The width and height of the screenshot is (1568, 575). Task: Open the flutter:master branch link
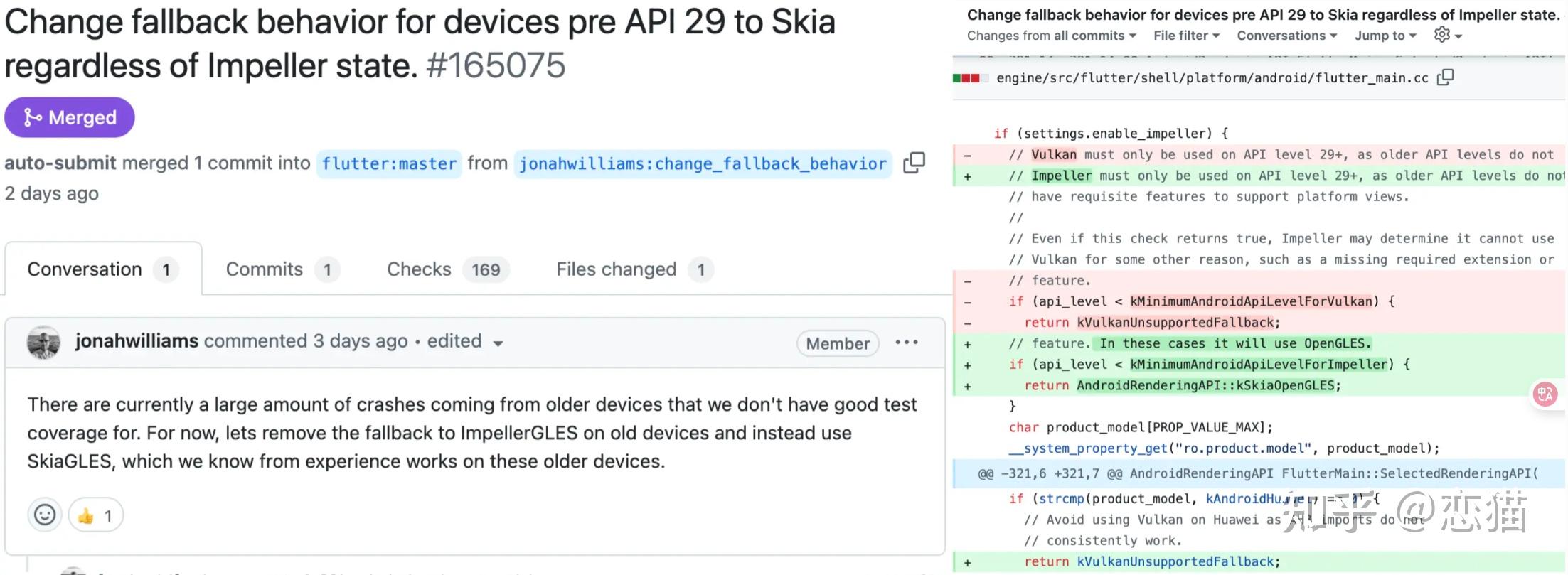388,163
